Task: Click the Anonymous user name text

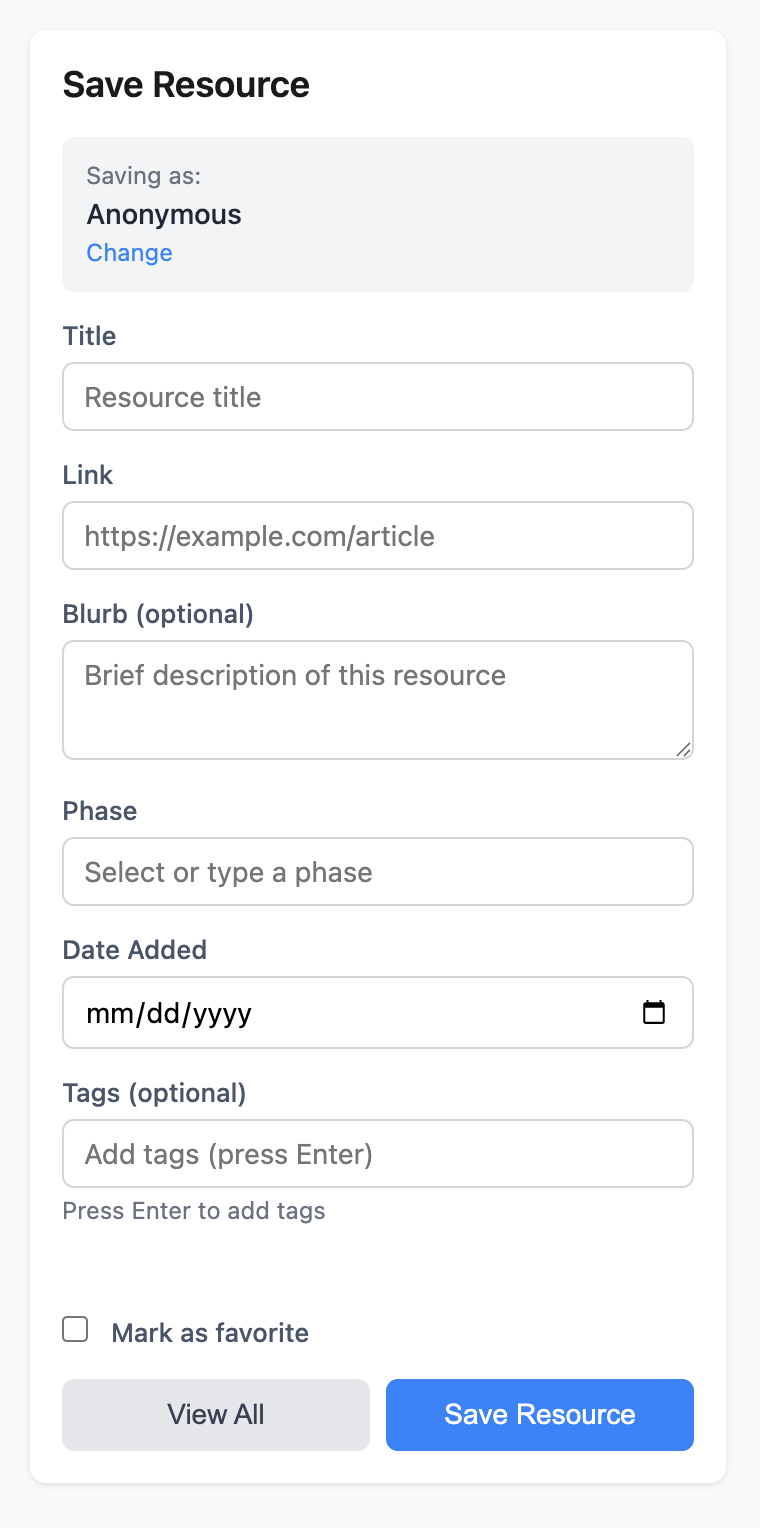Action: [x=164, y=215]
